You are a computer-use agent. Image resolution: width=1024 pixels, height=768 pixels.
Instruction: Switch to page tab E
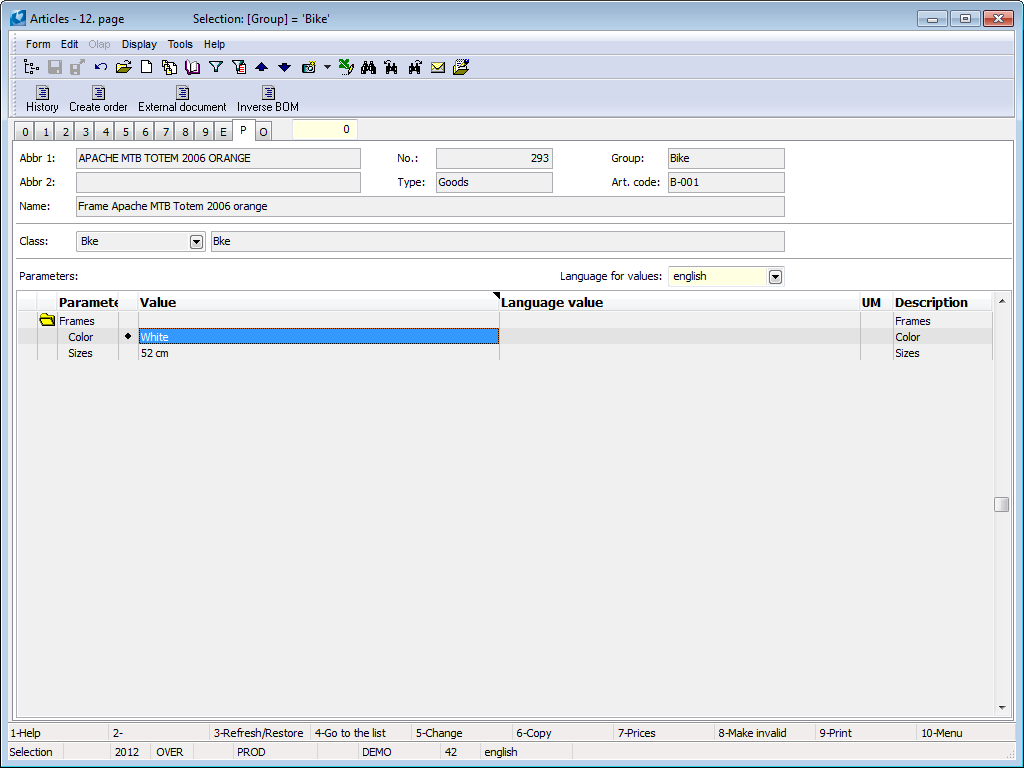(223, 132)
